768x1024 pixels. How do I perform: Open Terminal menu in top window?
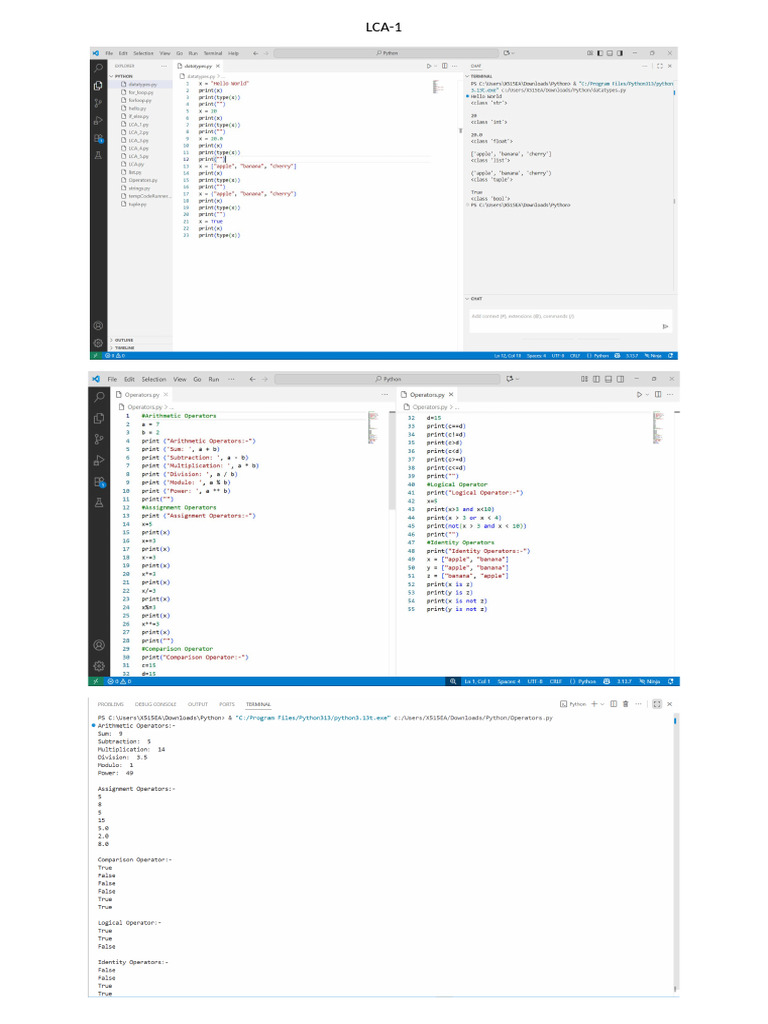(213, 53)
